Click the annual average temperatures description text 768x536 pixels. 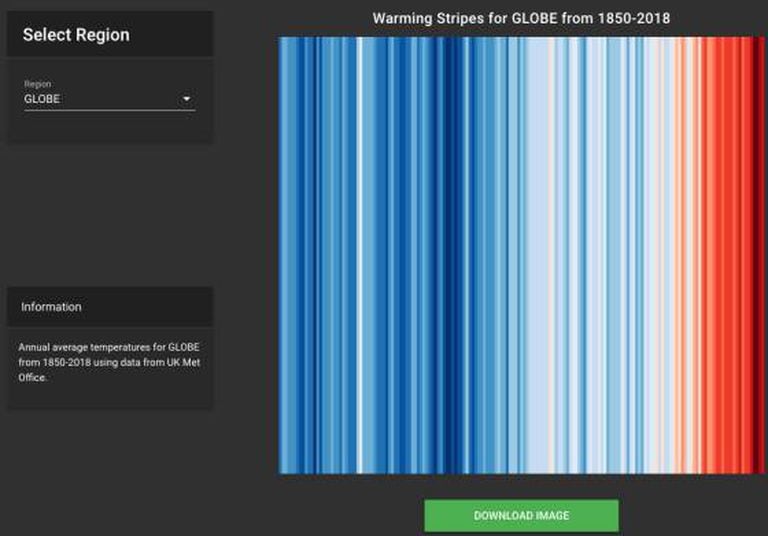coord(109,354)
